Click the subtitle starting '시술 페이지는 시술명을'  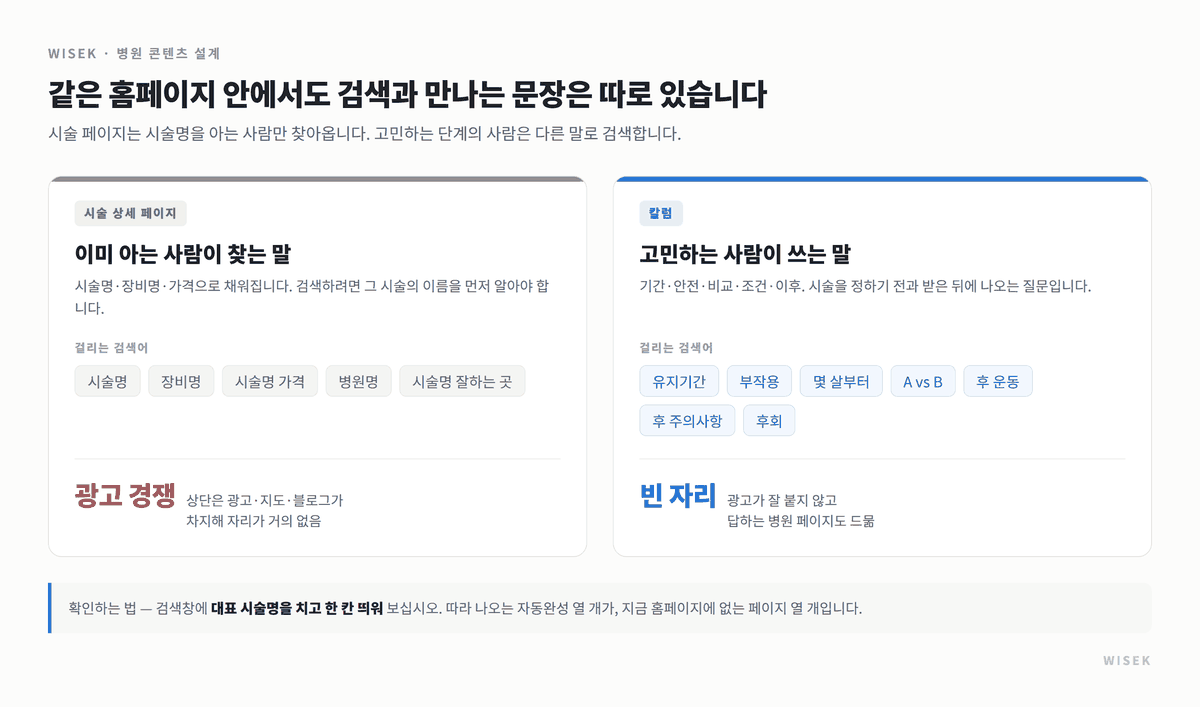[364, 133]
